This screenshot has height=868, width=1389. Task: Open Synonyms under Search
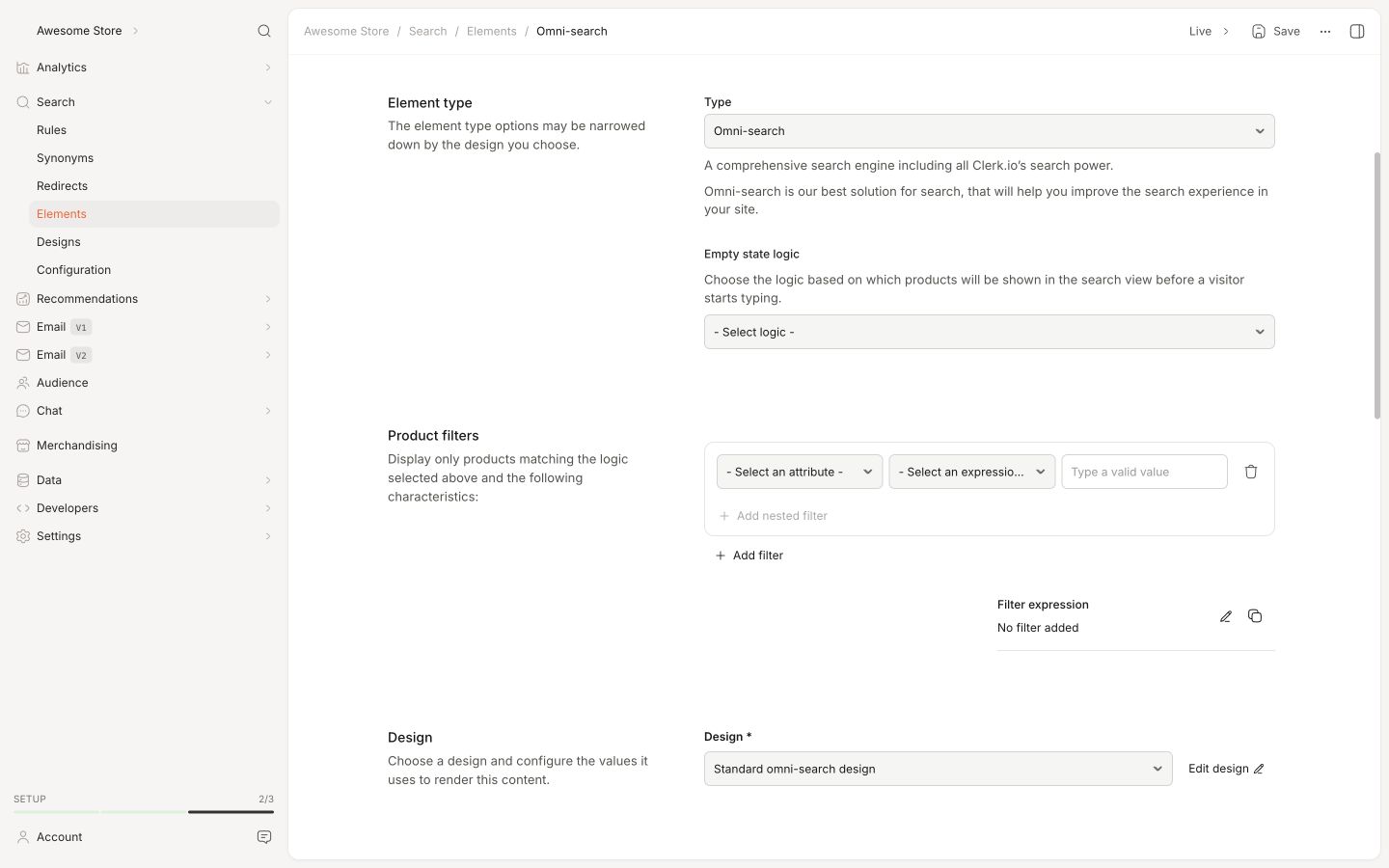(65, 158)
